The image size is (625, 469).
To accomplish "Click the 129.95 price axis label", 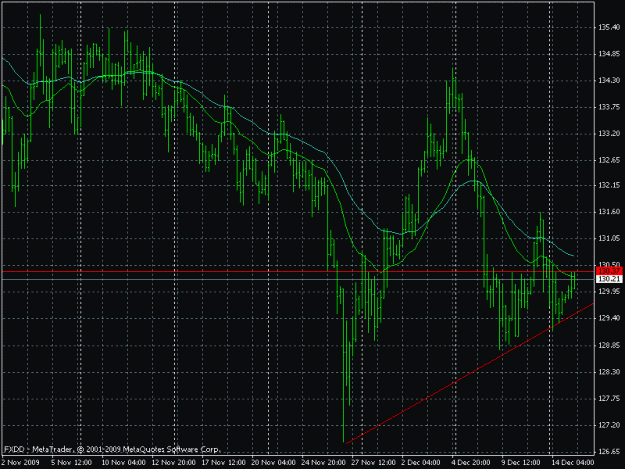I will (609, 292).
